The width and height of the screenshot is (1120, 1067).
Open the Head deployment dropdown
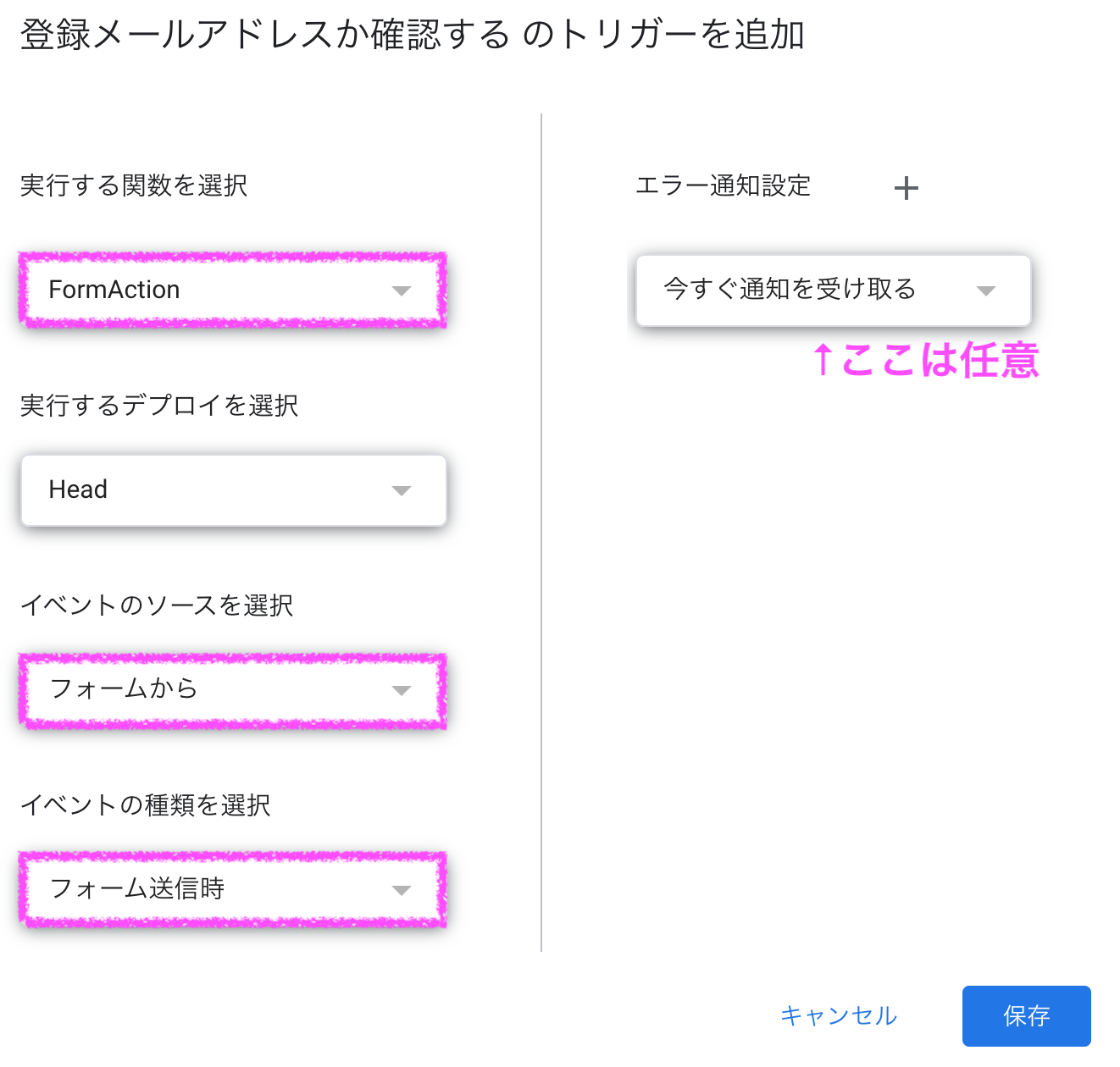212,490
